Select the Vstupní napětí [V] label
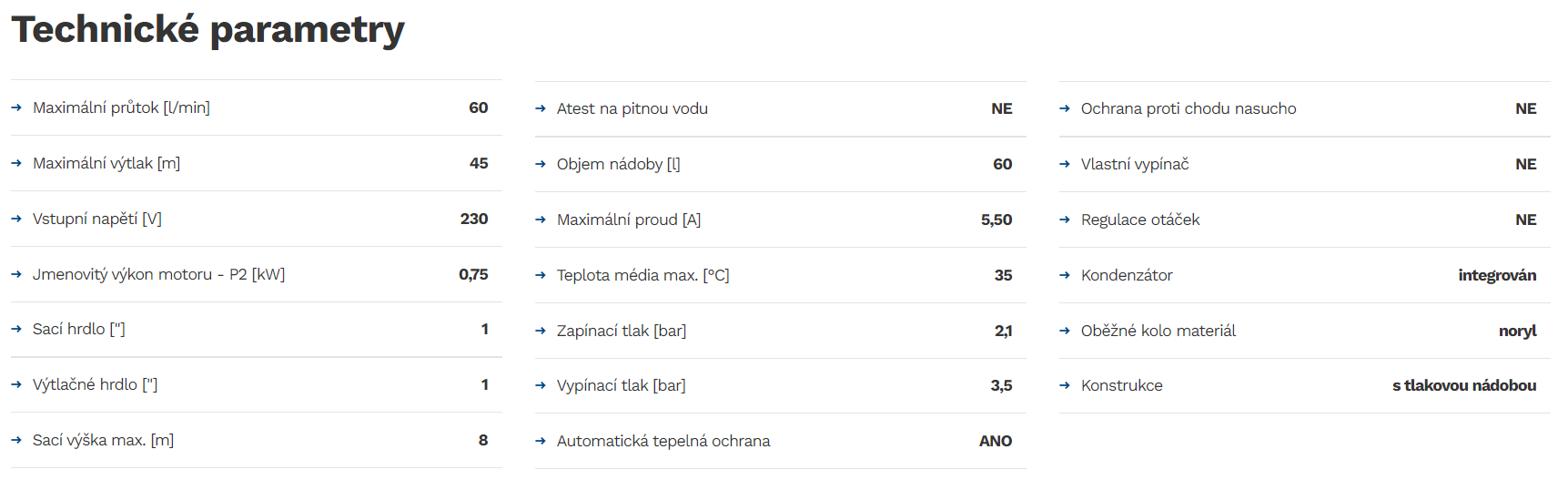1568x480 pixels. [x=97, y=219]
